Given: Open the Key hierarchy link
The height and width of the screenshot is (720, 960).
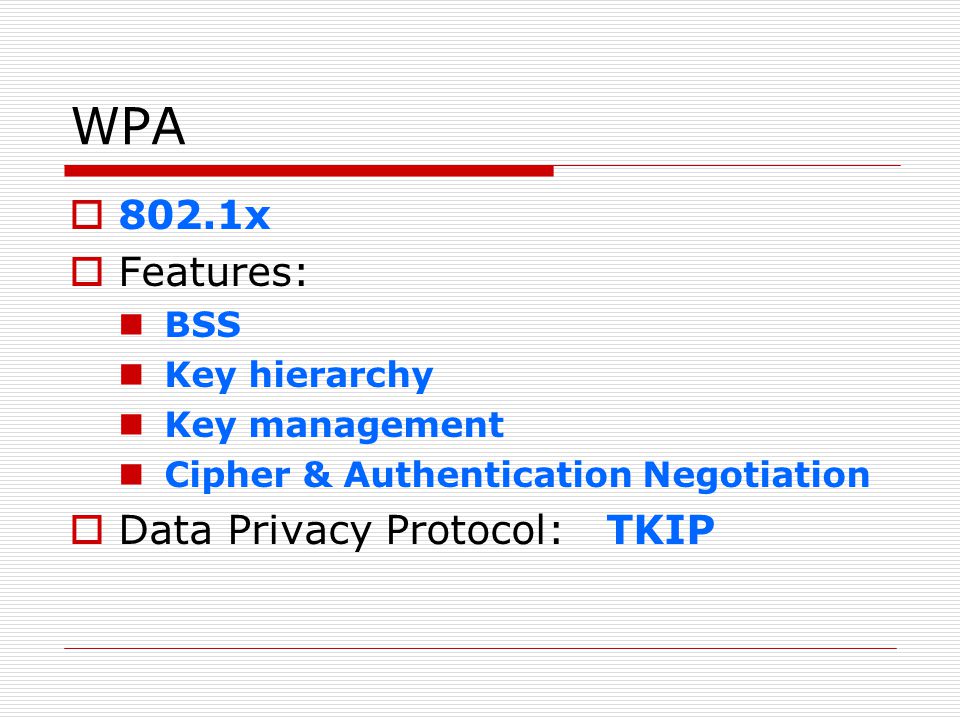Looking at the screenshot, I should (299, 375).
